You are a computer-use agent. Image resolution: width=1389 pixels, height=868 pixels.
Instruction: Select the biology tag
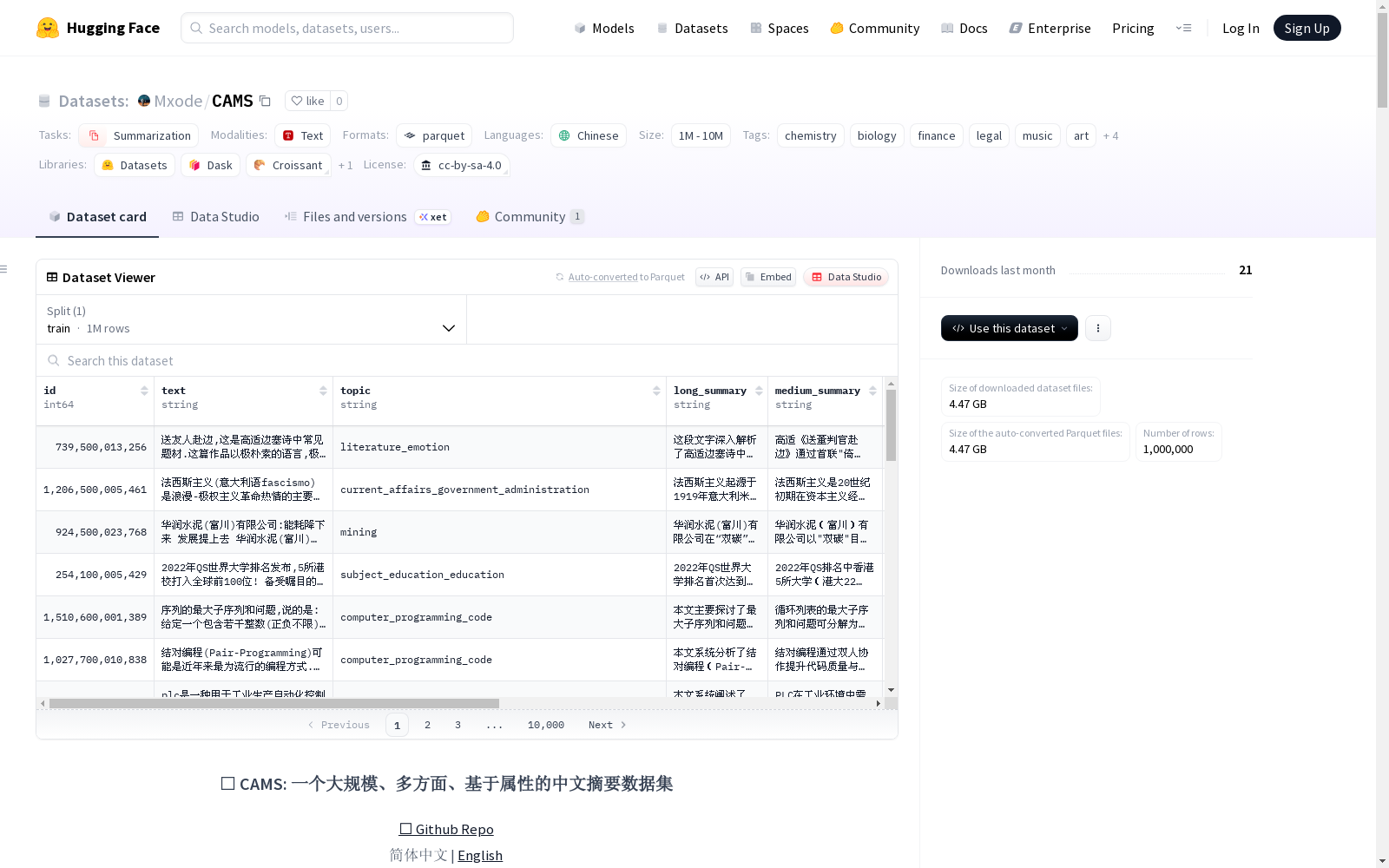[877, 135]
